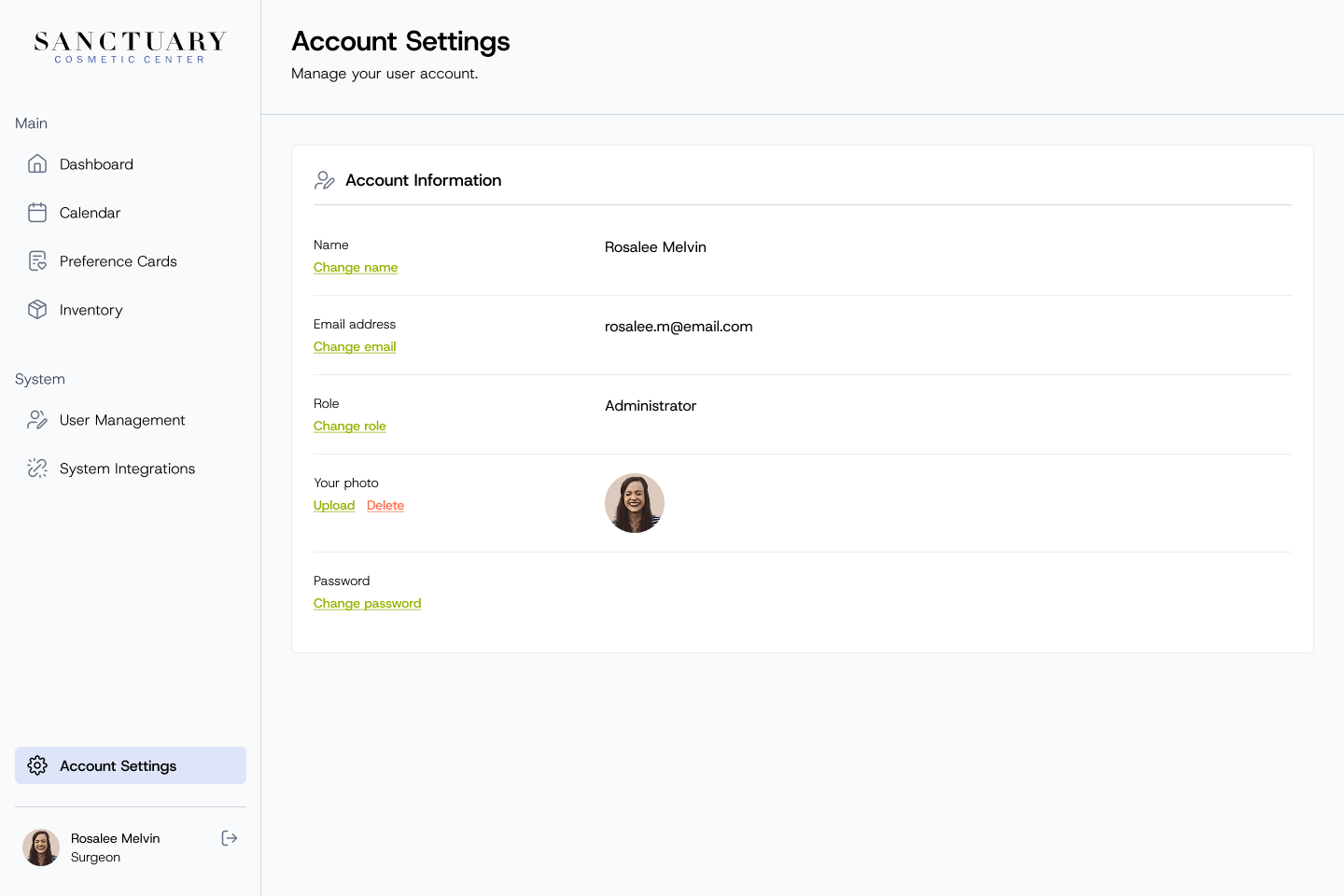The height and width of the screenshot is (896, 1344).
Task: Click 'Manage your user account.' subtitle
Action: coord(385,74)
